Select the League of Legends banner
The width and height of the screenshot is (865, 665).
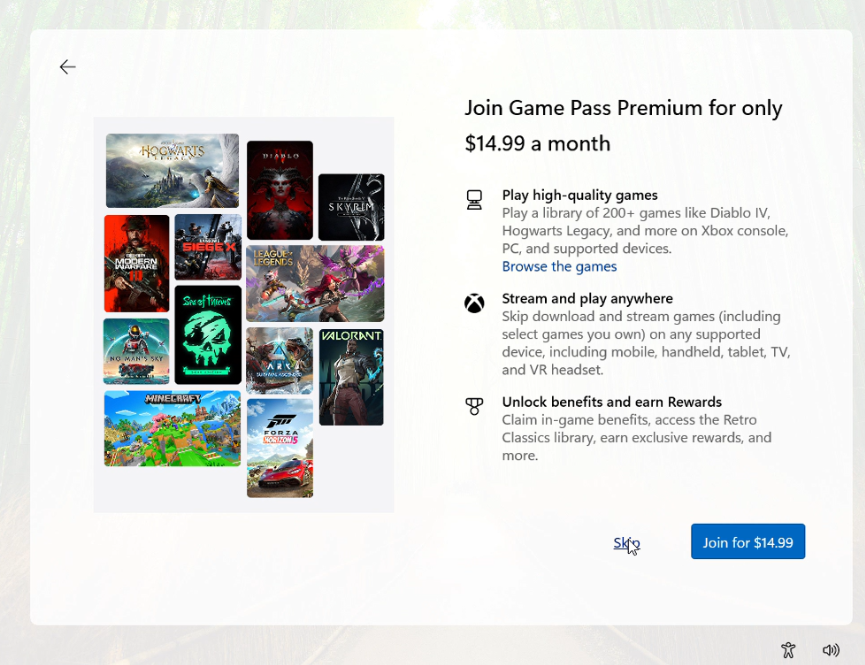pos(315,283)
